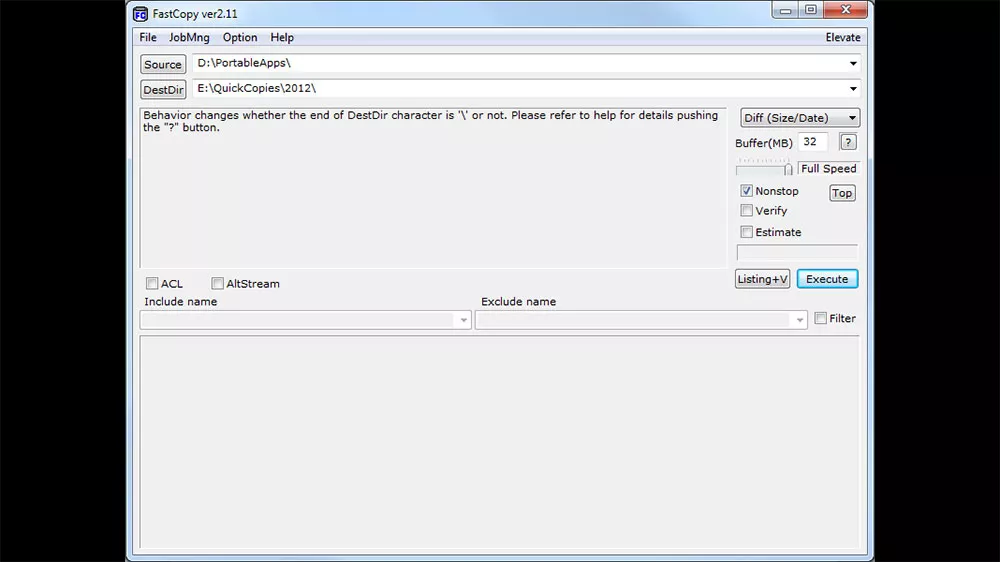Screen dimensions: 1000x562
Task: Click the Source button
Action: coord(163,64)
